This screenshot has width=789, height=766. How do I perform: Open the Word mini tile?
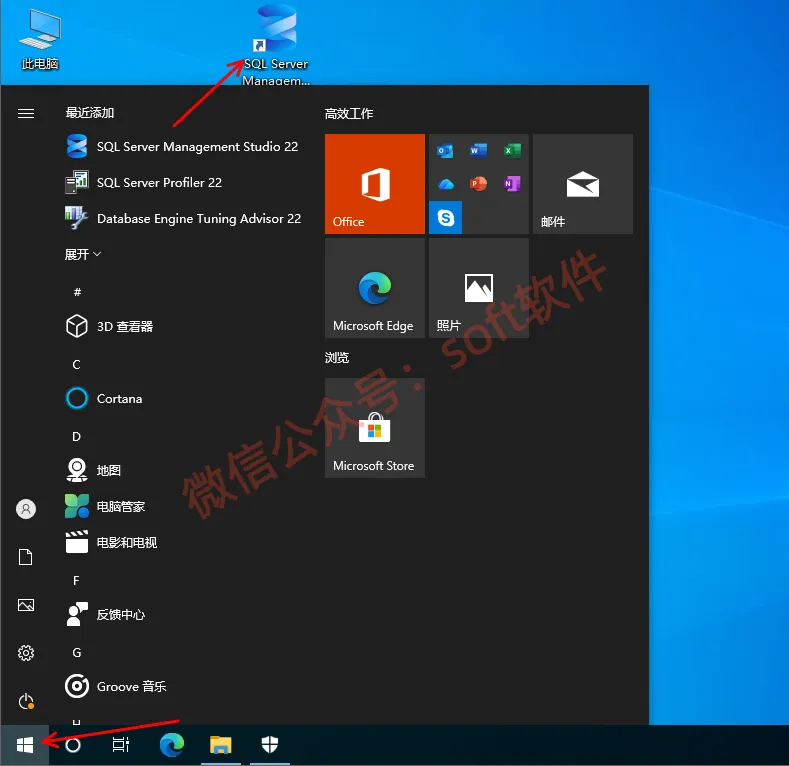coord(479,150)
